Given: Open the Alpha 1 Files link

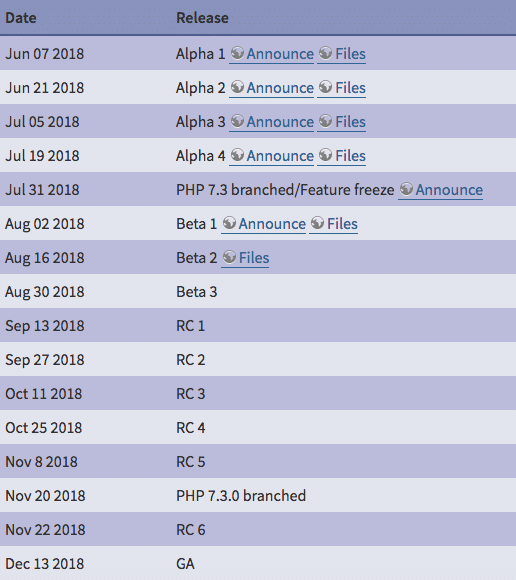Looking at the screenshot, I should point(341,54).
